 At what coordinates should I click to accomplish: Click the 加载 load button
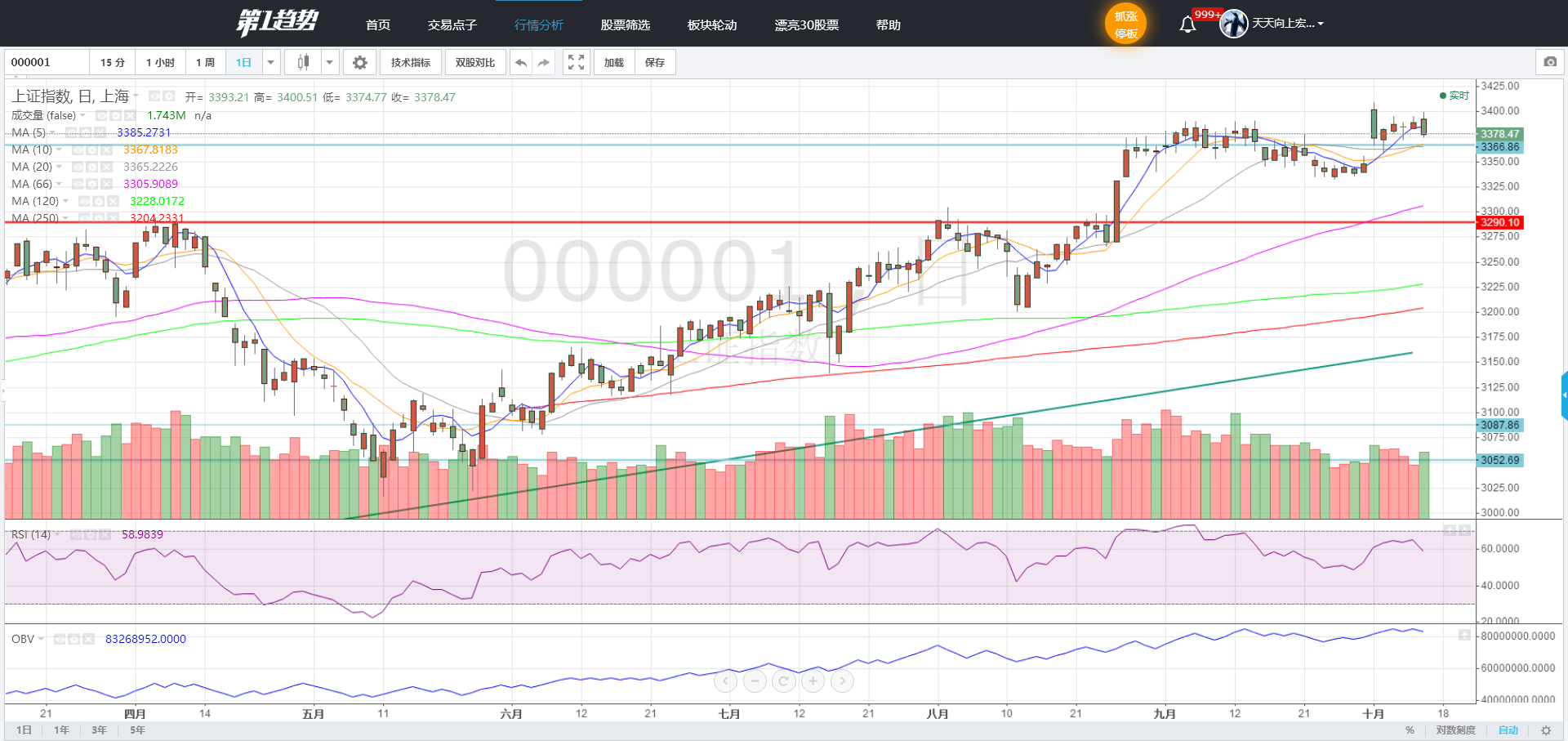(614, 62)
